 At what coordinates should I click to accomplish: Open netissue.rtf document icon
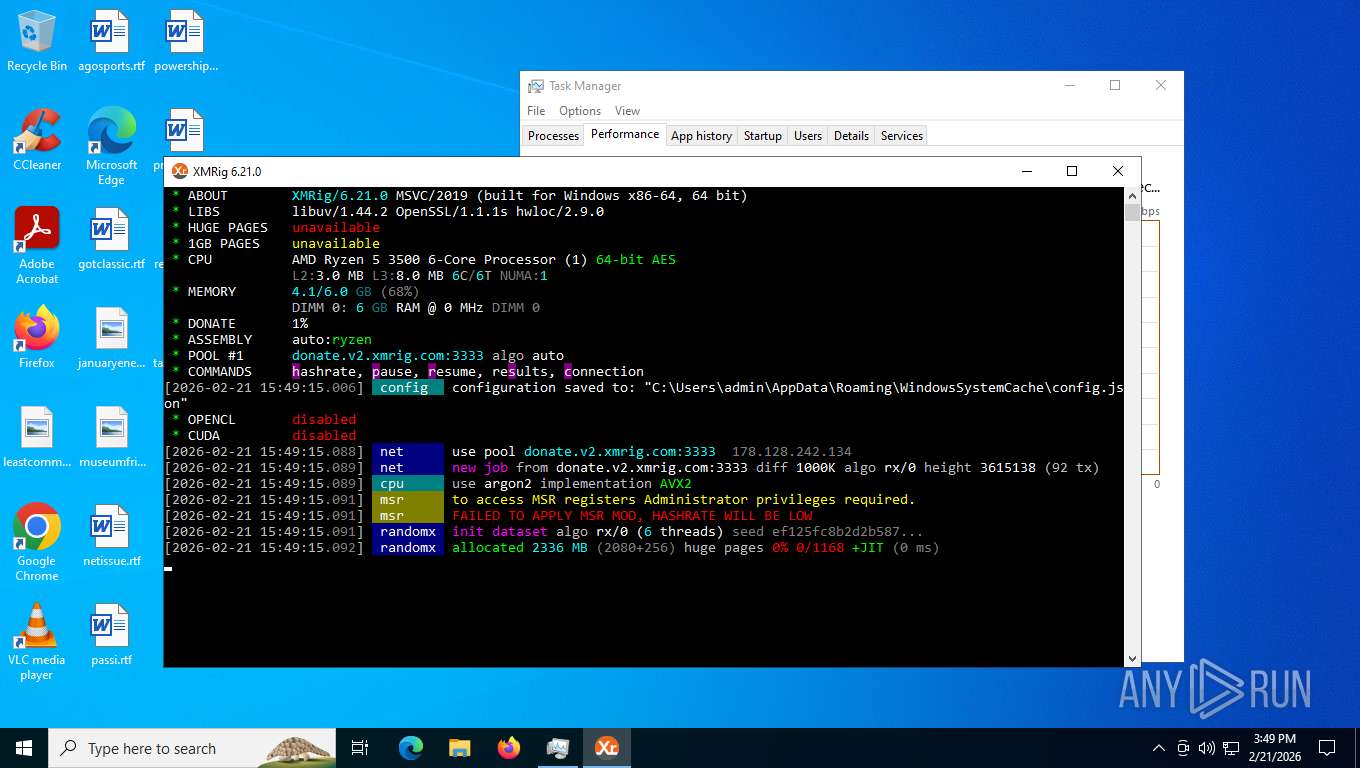point(111,536)
